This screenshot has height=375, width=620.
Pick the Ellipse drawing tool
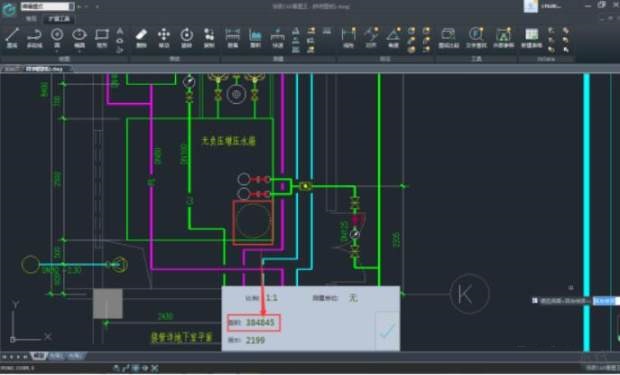pyautogui.click(x=79, y=37)
